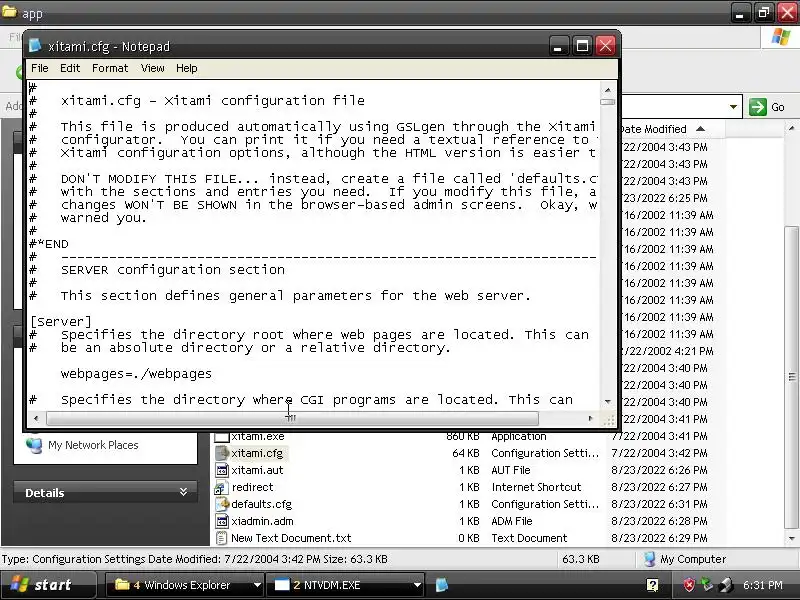
Task: Click the safely remove hardware tray icon
Action: pos(727,585)
